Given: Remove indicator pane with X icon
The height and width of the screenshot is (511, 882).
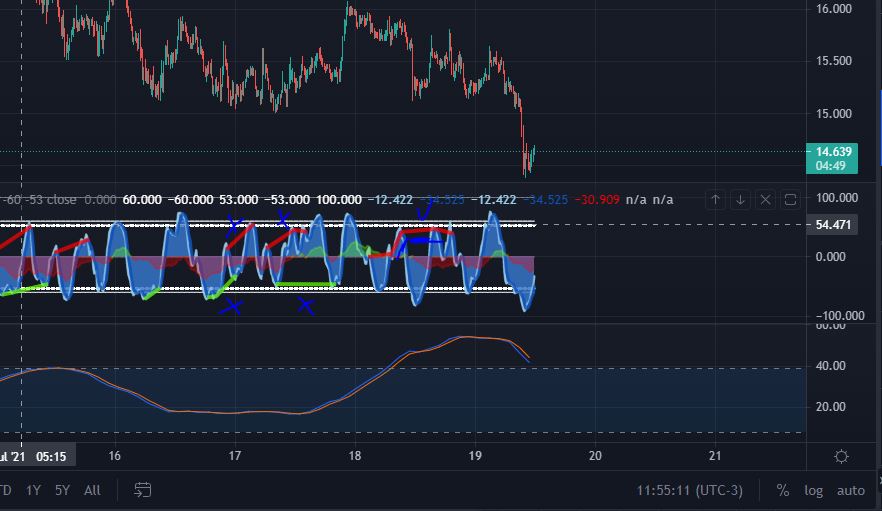Looking at the screenshot, I should tap(765, 200).
